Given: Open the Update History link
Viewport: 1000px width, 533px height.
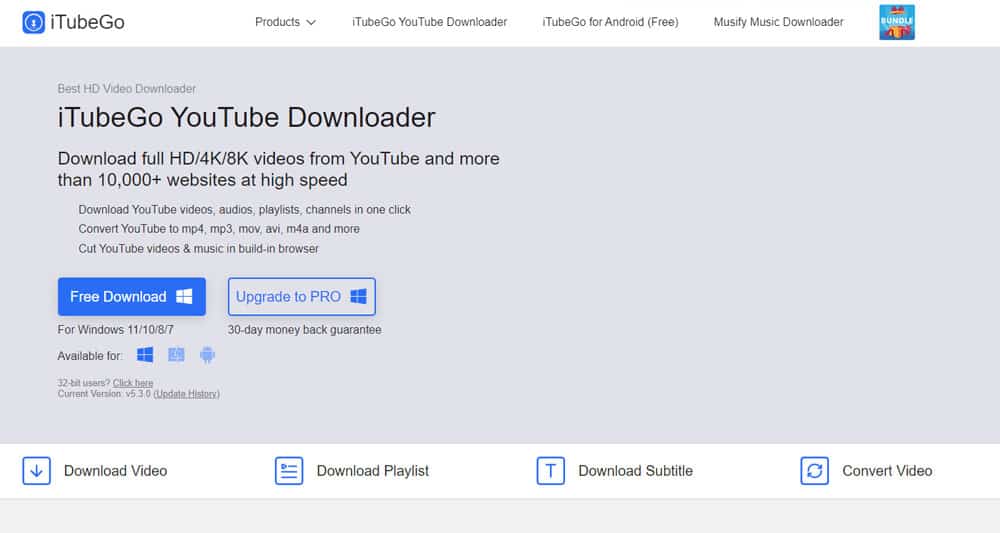Looking at the screenshot, I should point(186,394).
